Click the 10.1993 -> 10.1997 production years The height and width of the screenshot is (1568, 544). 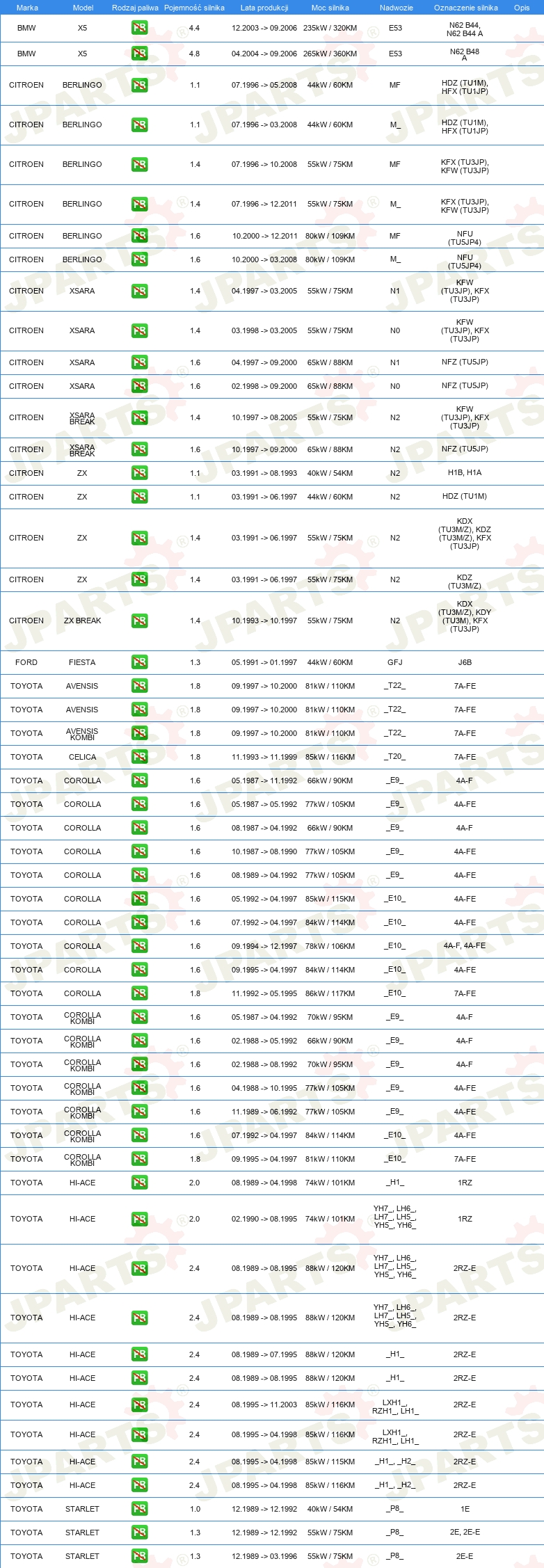(264, 621)
